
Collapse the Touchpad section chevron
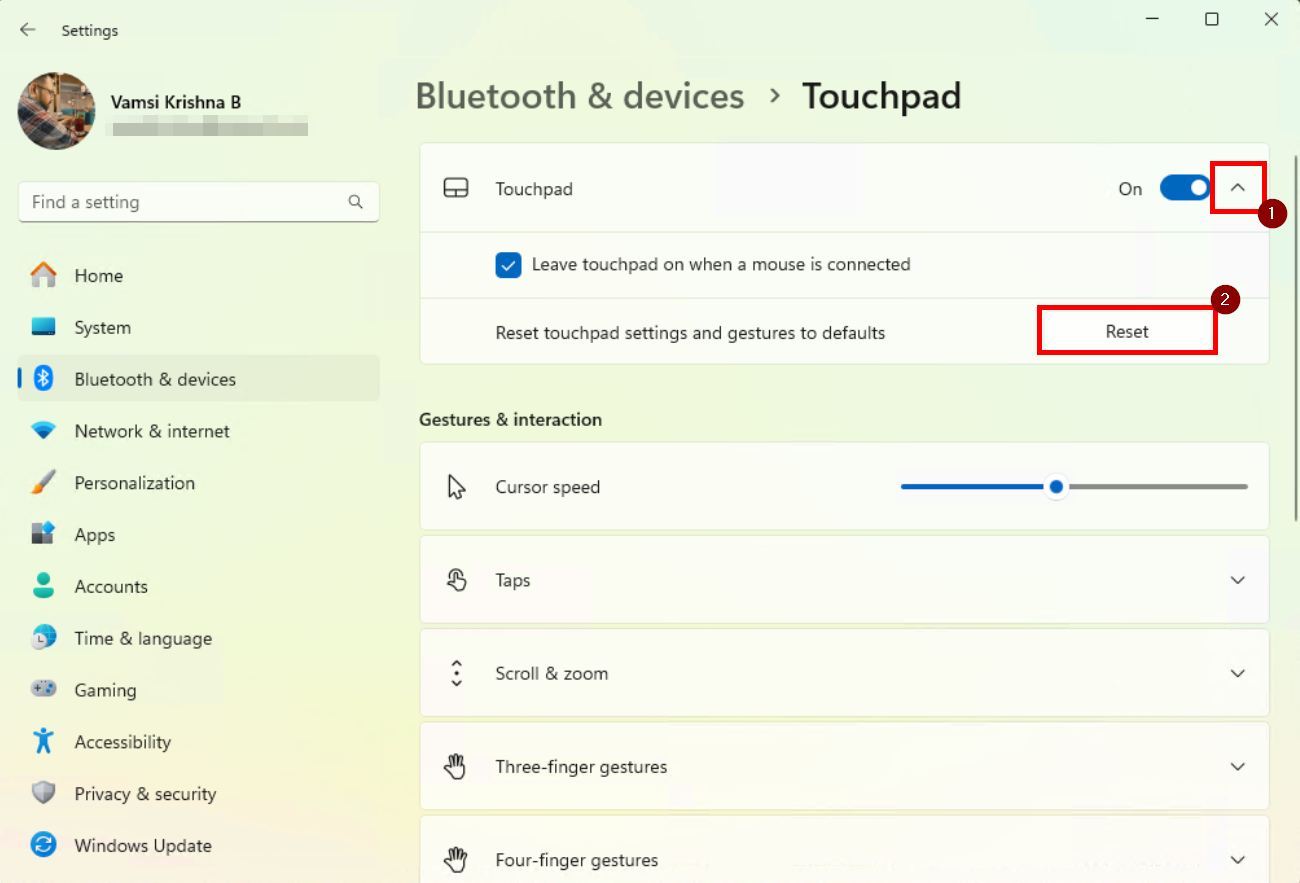(1238, 188)
